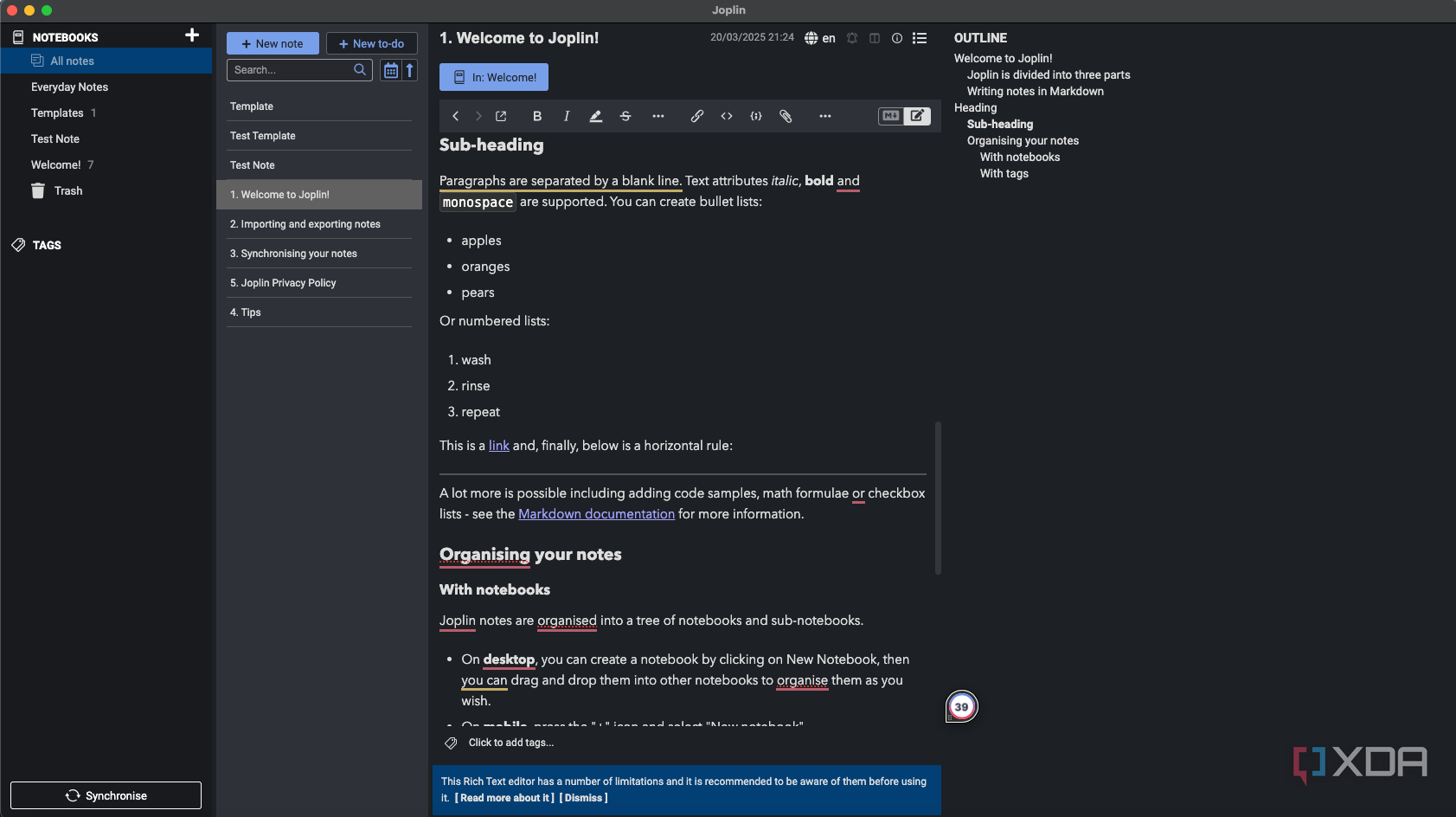This screenshot has width=1456, height=817.
Task: Read more about editor limitations
Action: [504, 798]
